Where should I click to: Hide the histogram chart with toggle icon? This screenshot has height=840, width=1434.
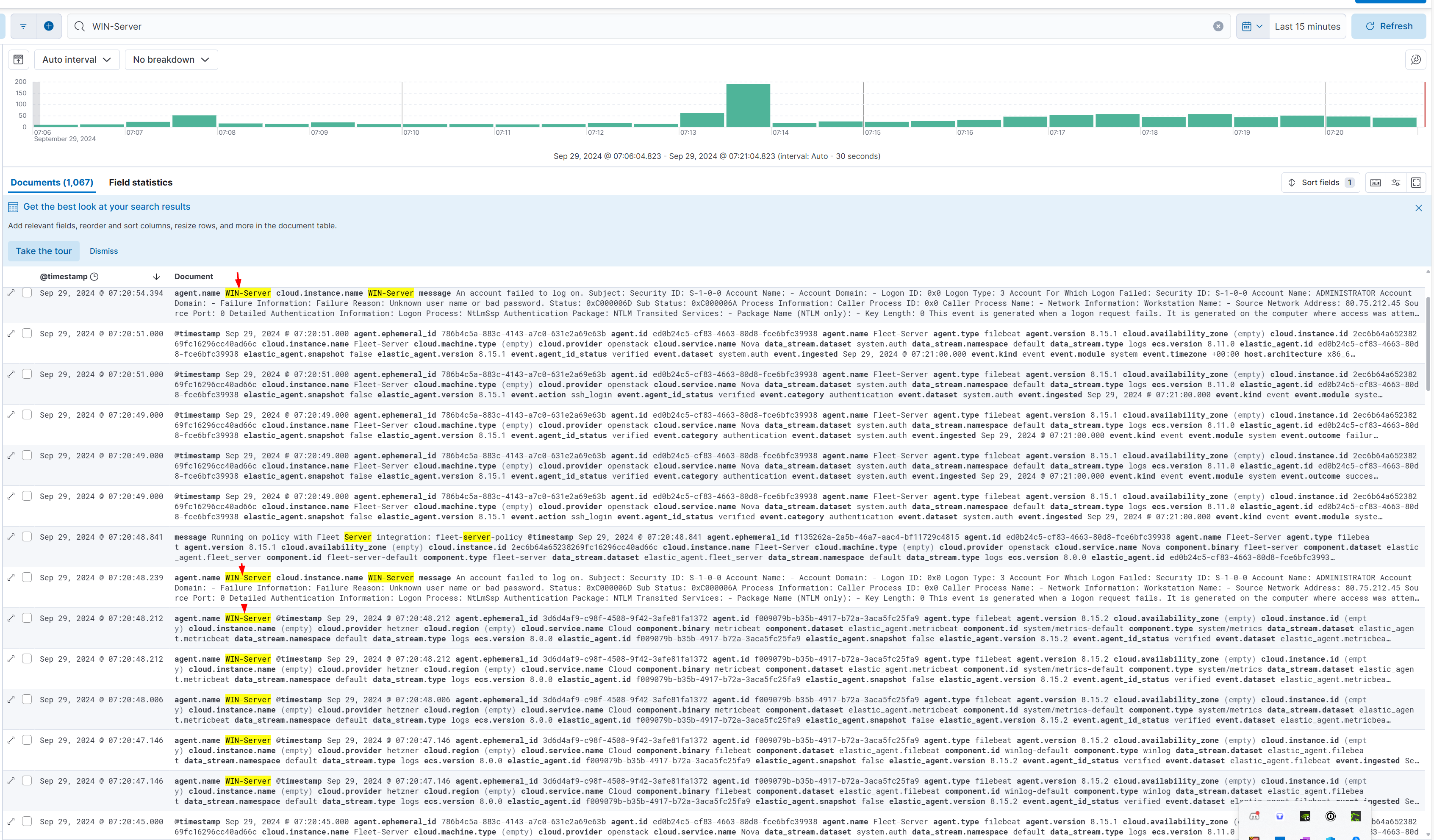(x=18, y=60)
